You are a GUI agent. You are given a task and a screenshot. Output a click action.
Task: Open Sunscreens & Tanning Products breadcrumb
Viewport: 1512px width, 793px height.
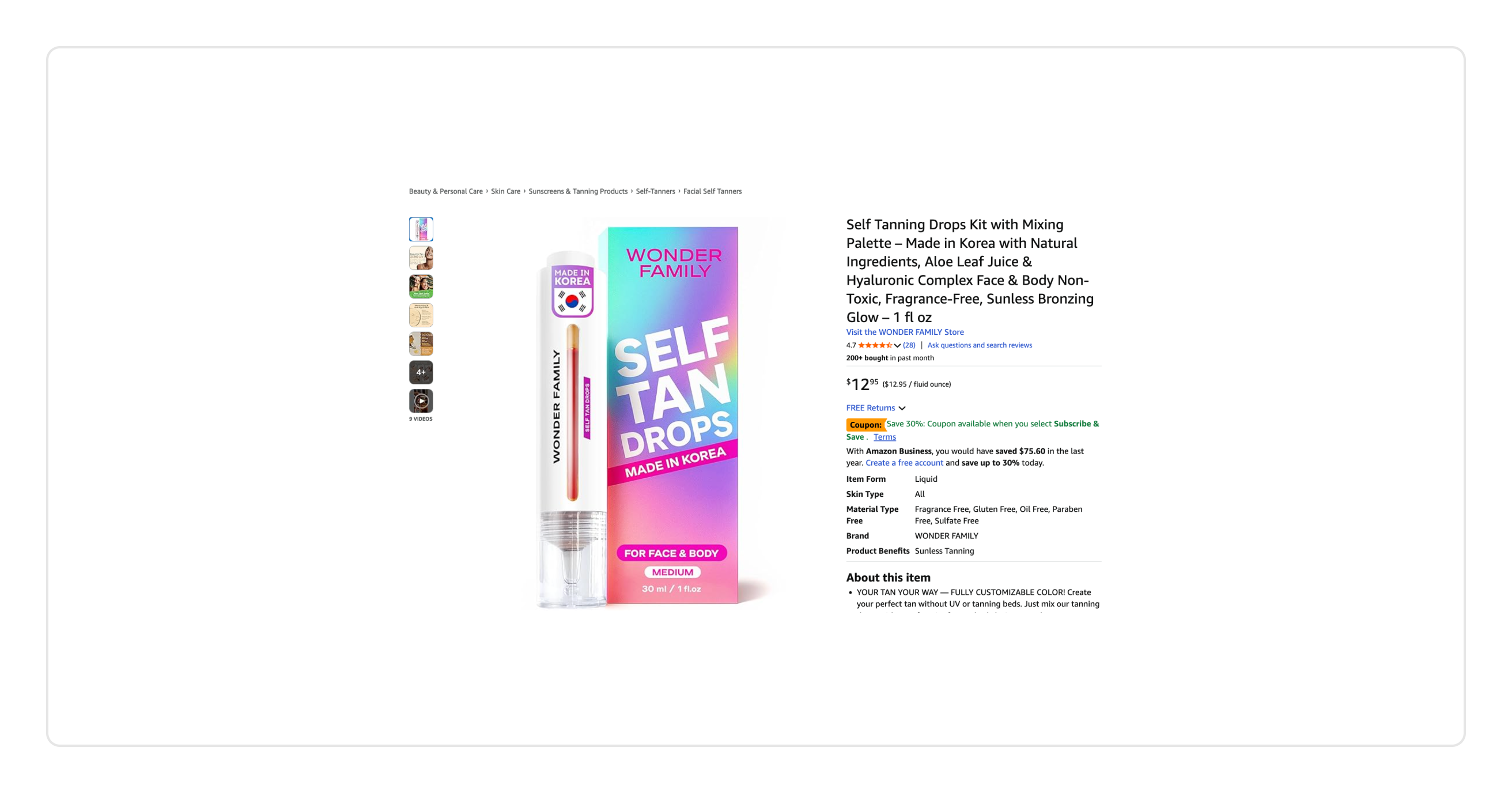[x=577, y=191]
